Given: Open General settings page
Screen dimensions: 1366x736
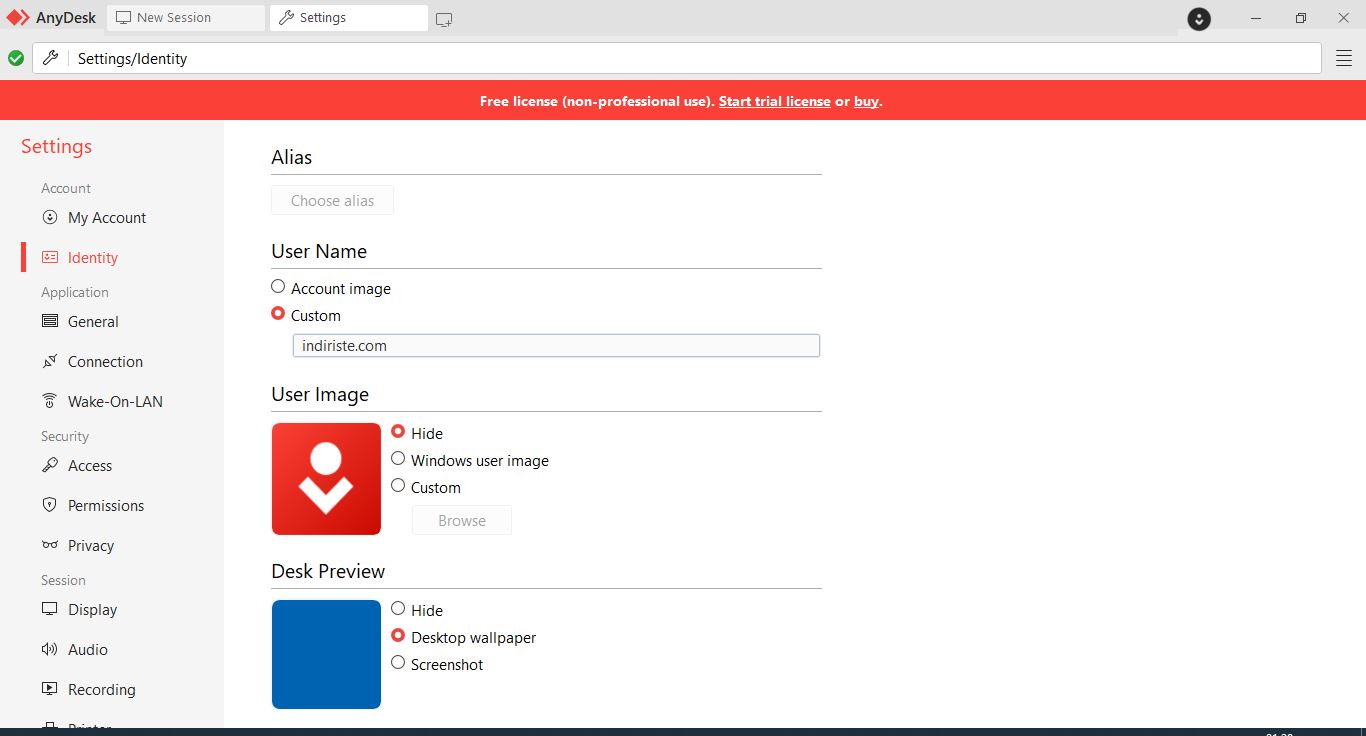Looking at the screenshot, I should click(93, 321).
